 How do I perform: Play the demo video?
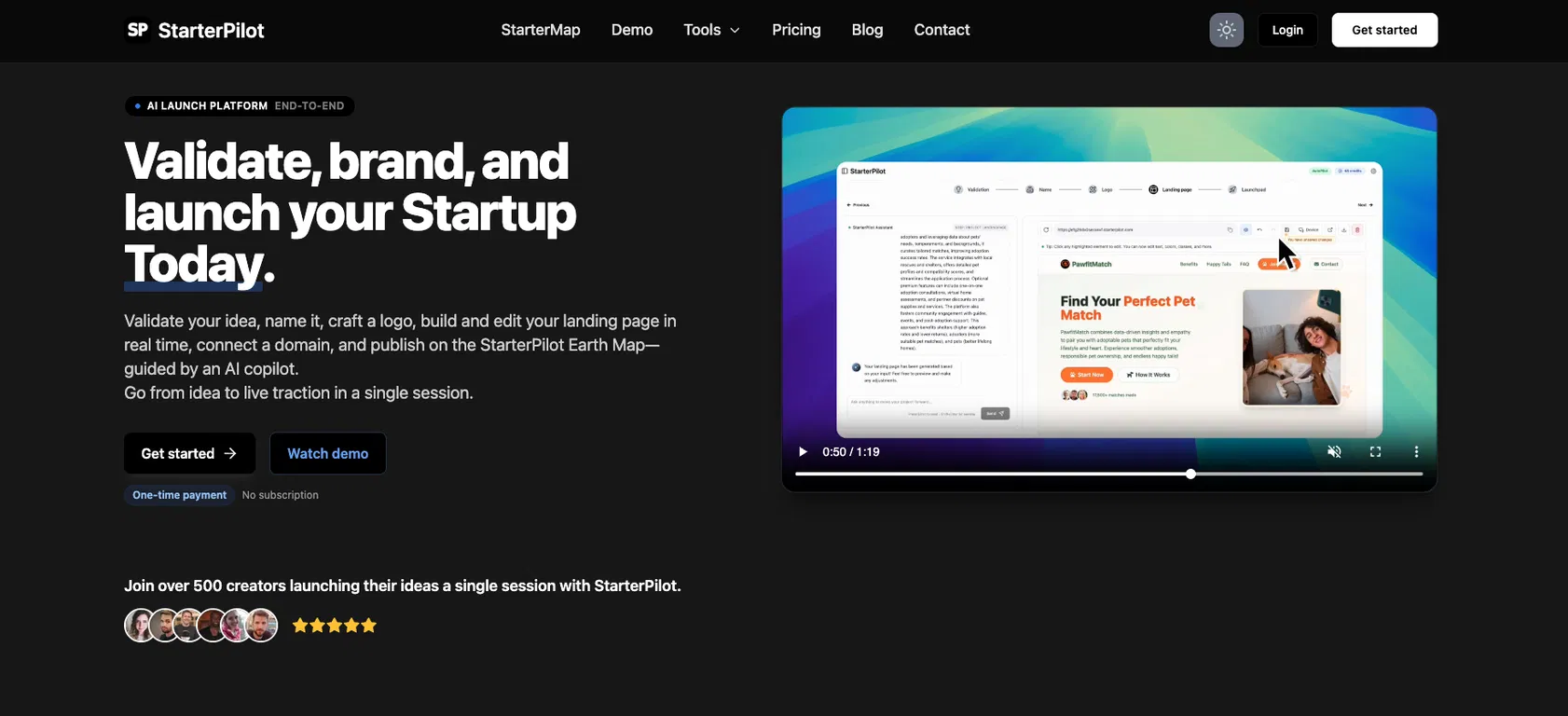(803, 452)
